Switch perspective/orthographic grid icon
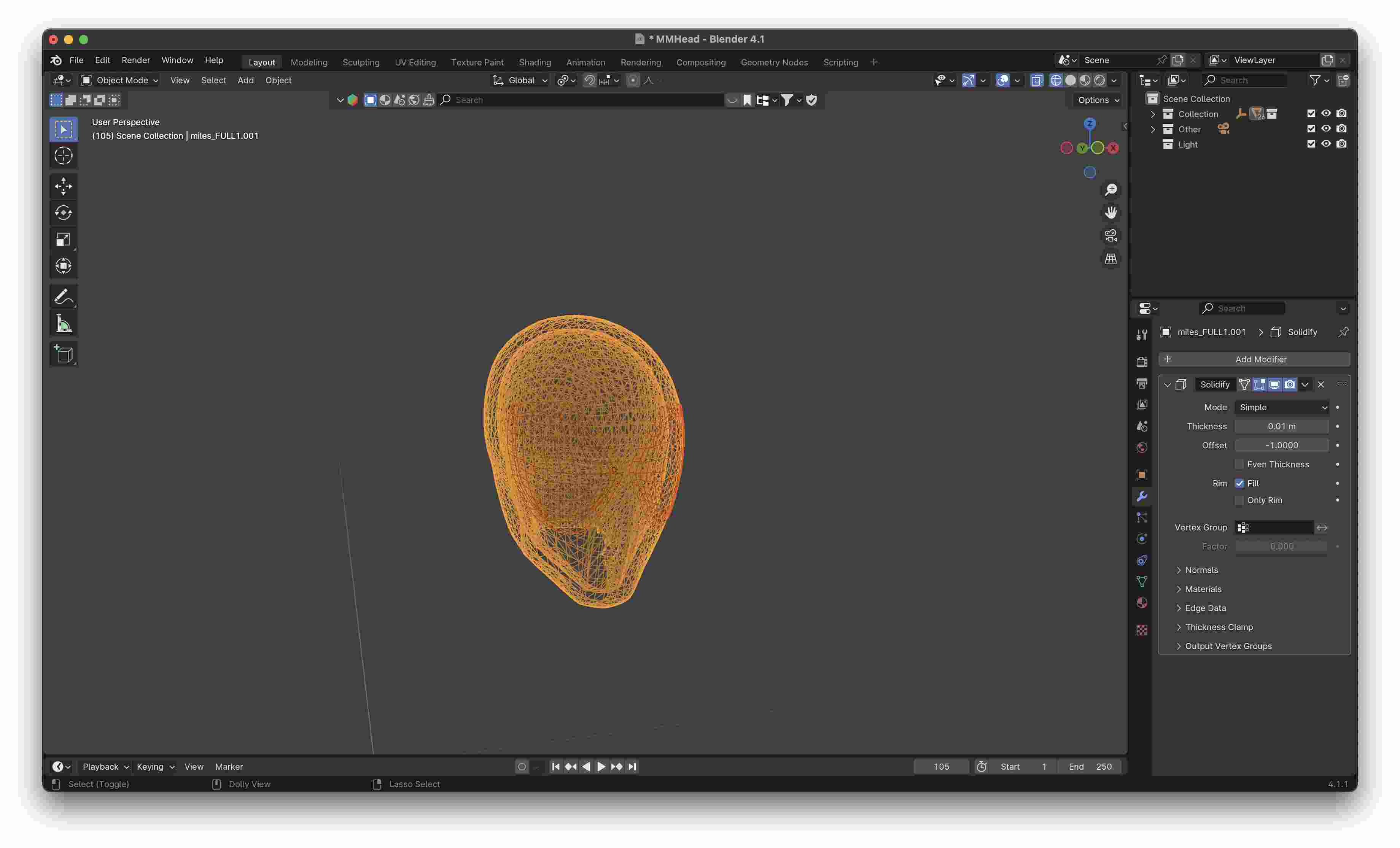Viewport: 1400px width, 848px height. [1111, 259]
